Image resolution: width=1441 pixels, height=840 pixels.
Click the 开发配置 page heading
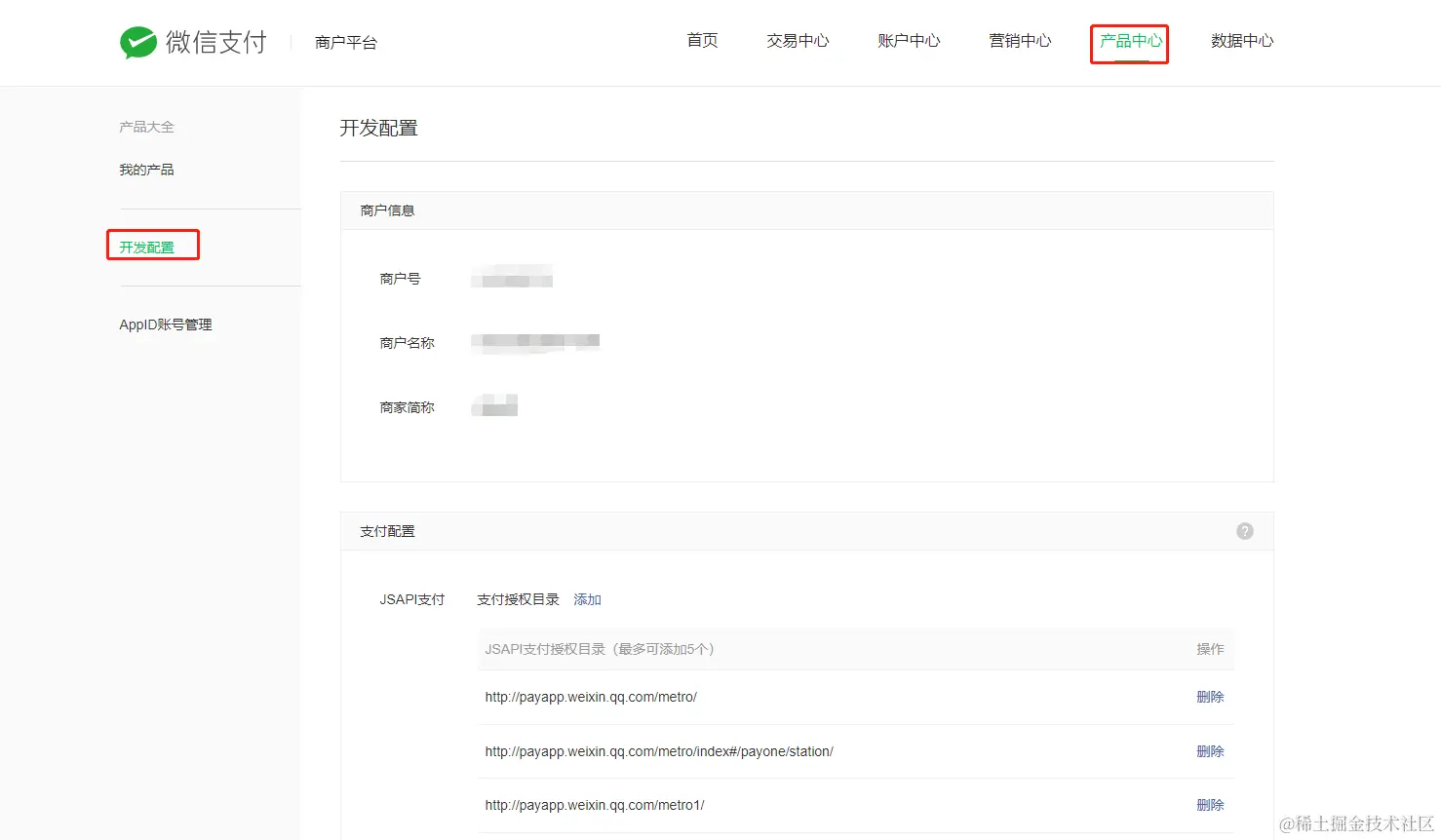[x=378, y=129]
